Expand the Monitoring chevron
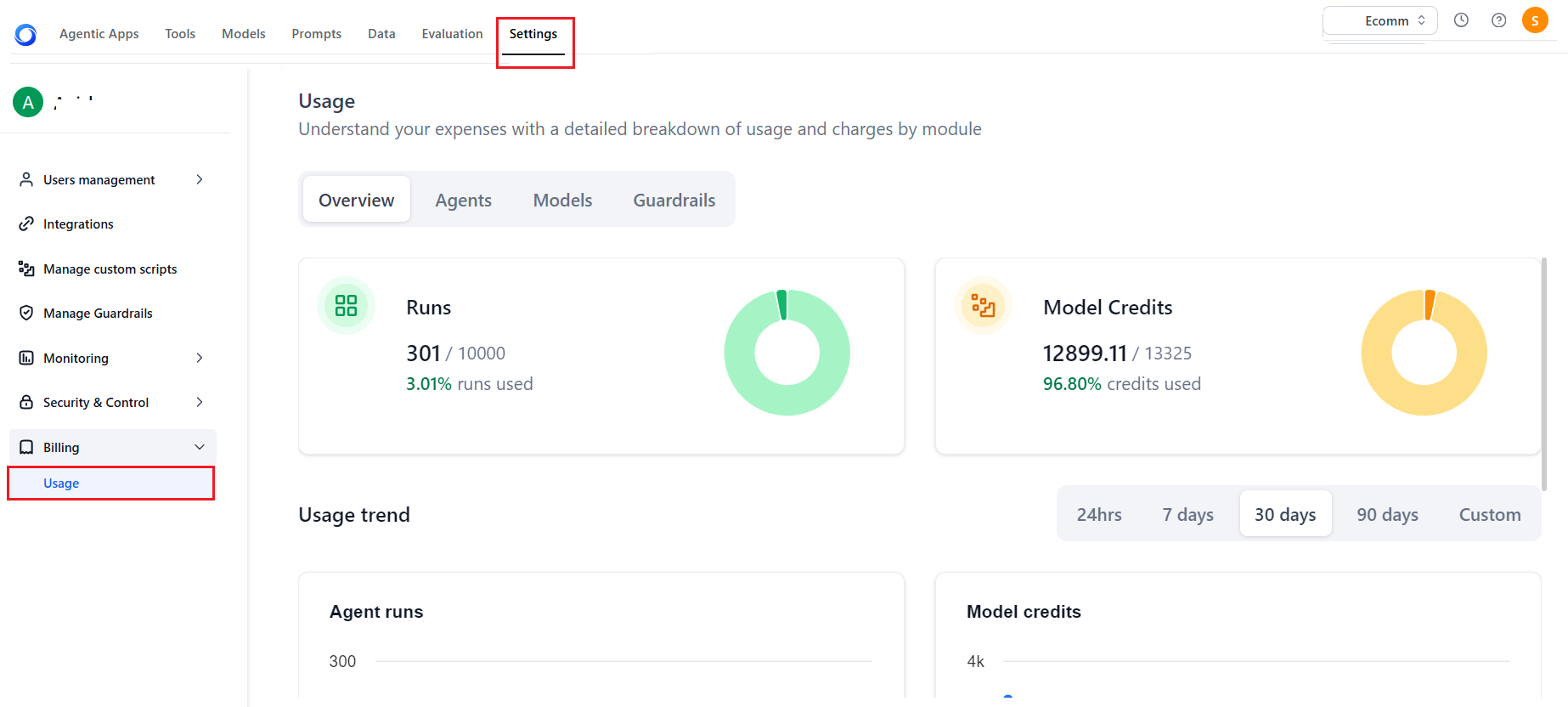The image size is (1568, 707). click(200, 358)
